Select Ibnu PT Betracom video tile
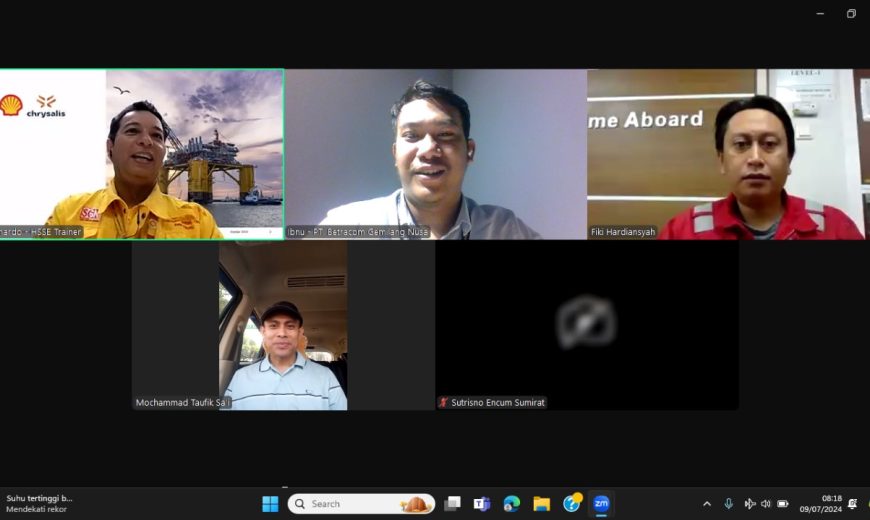 (x=436, y=154)
